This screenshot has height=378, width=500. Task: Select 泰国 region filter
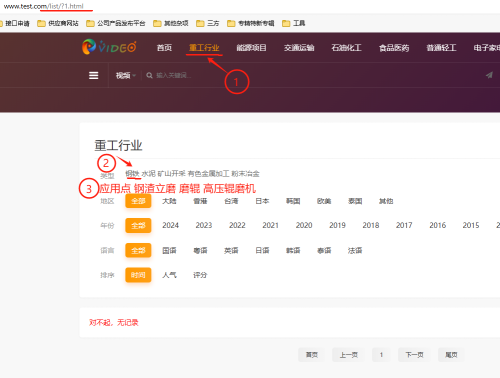point(355,201)
